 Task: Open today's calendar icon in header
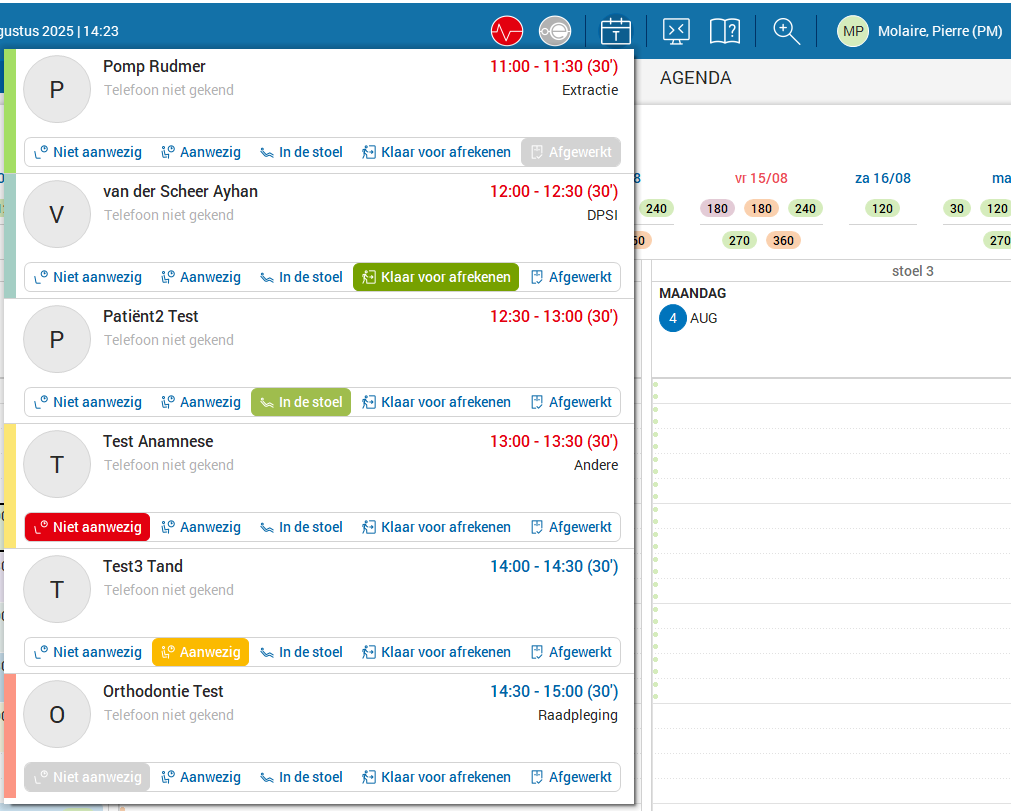click(x=616, y=31)
